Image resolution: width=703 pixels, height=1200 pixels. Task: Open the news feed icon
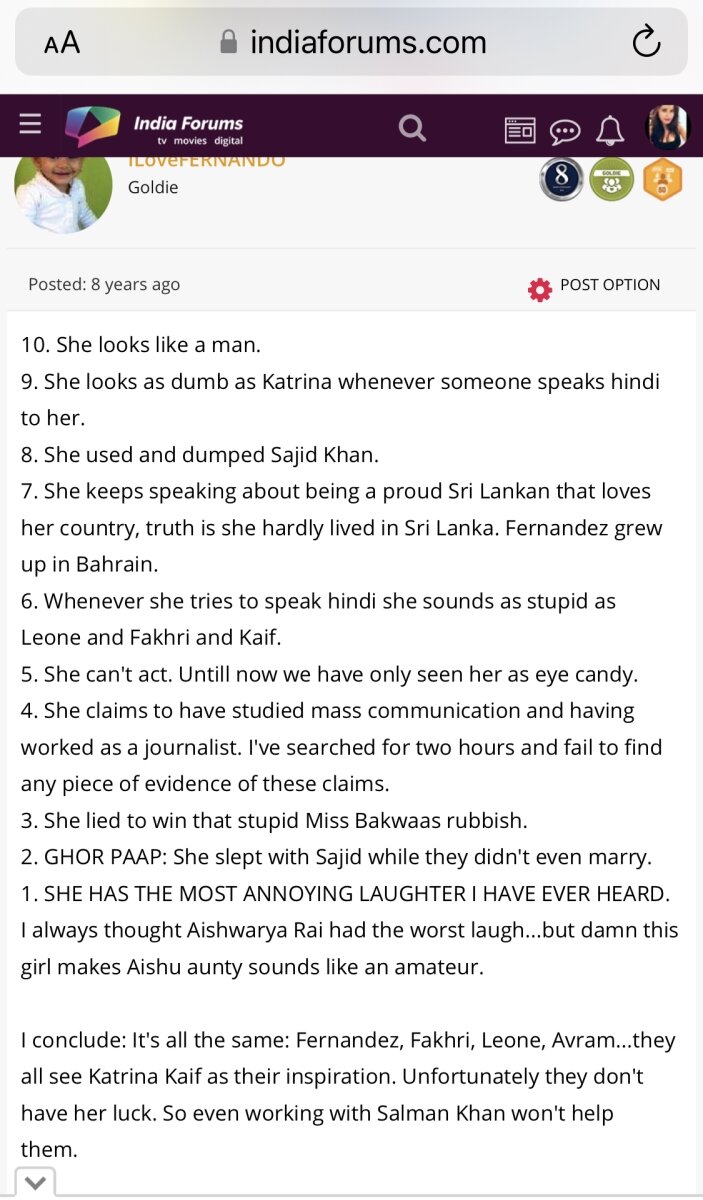pyautogui.click(x=520, y=129)
